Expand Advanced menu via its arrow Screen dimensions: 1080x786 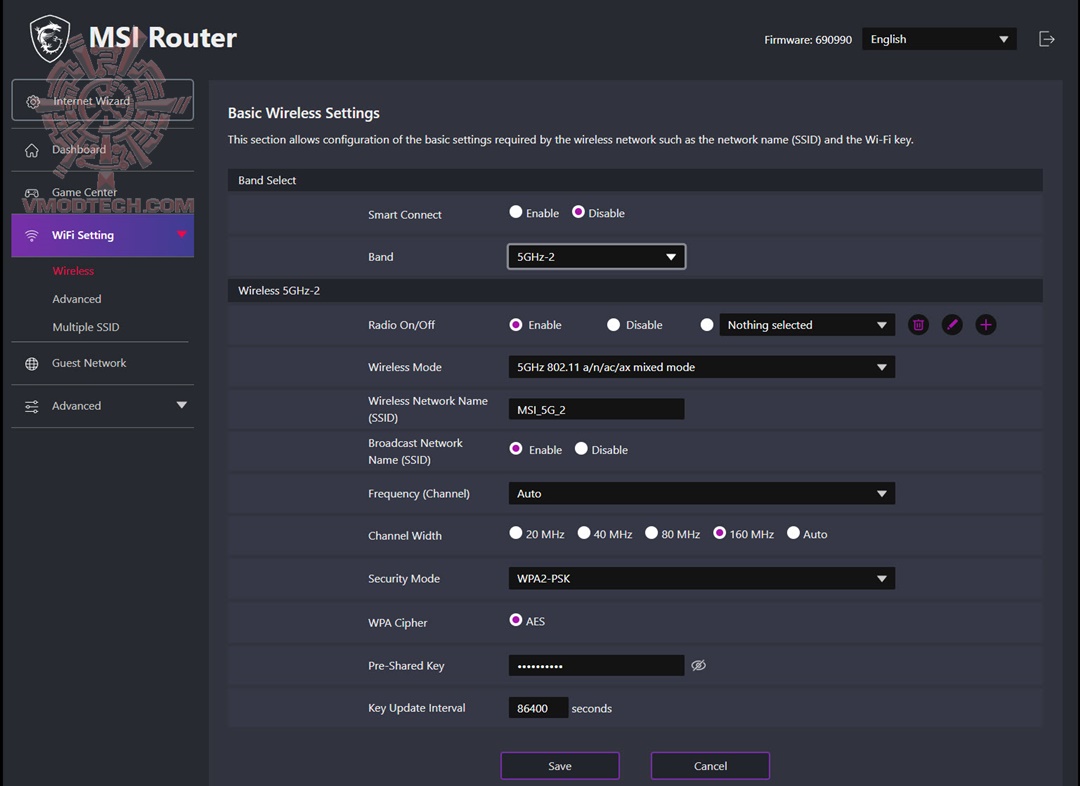click(182, 405)
